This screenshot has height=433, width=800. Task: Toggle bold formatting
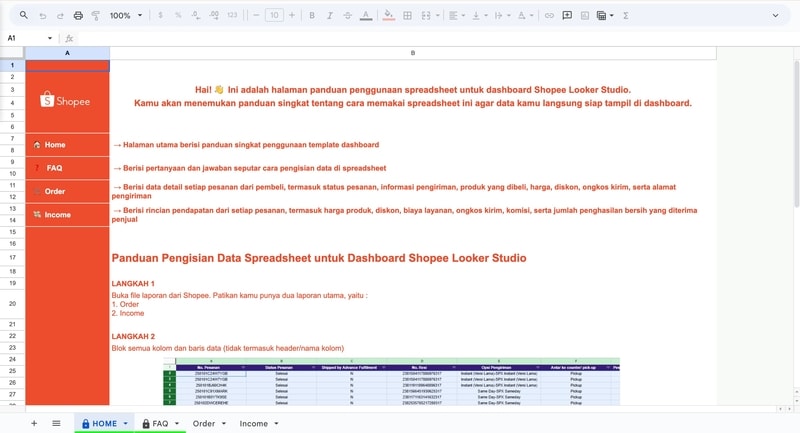pos(312,16)
